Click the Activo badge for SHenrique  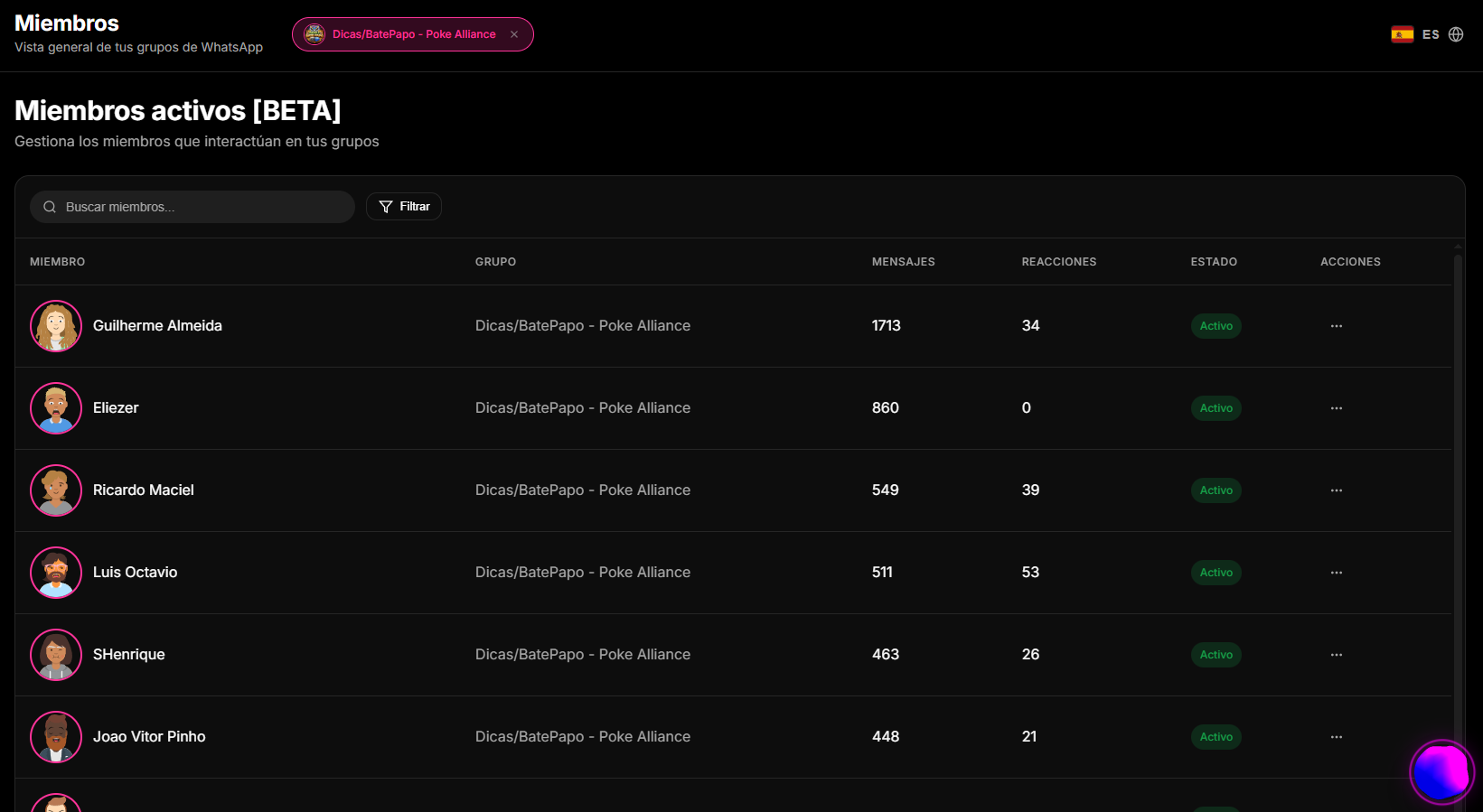[1216, 655]
